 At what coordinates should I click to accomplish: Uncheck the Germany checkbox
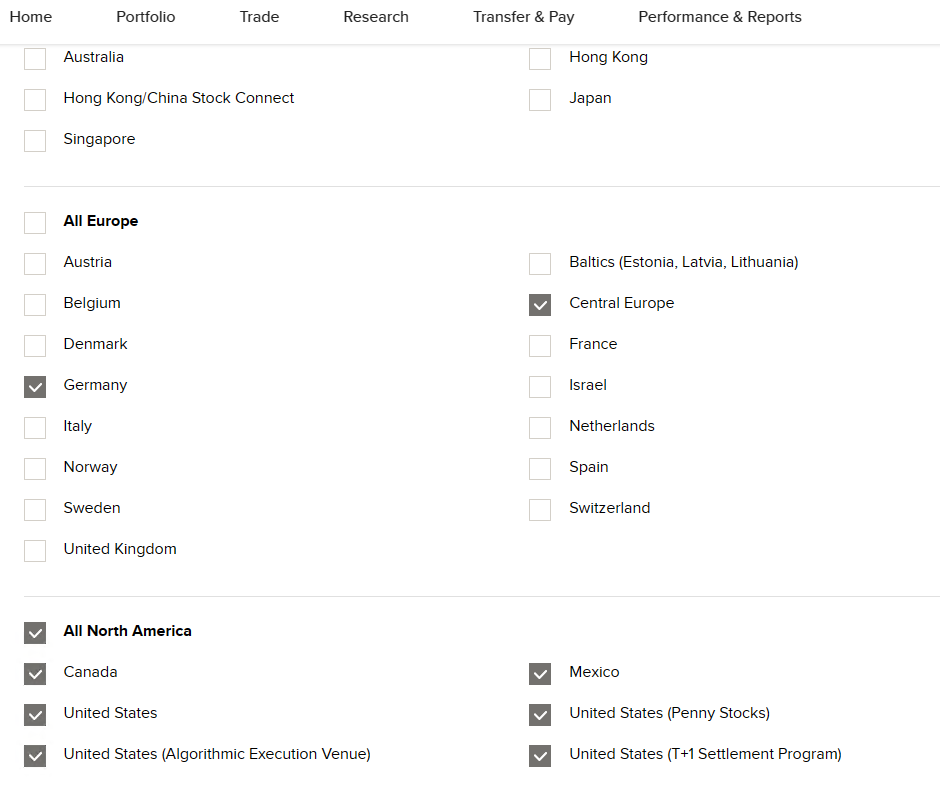35,386
